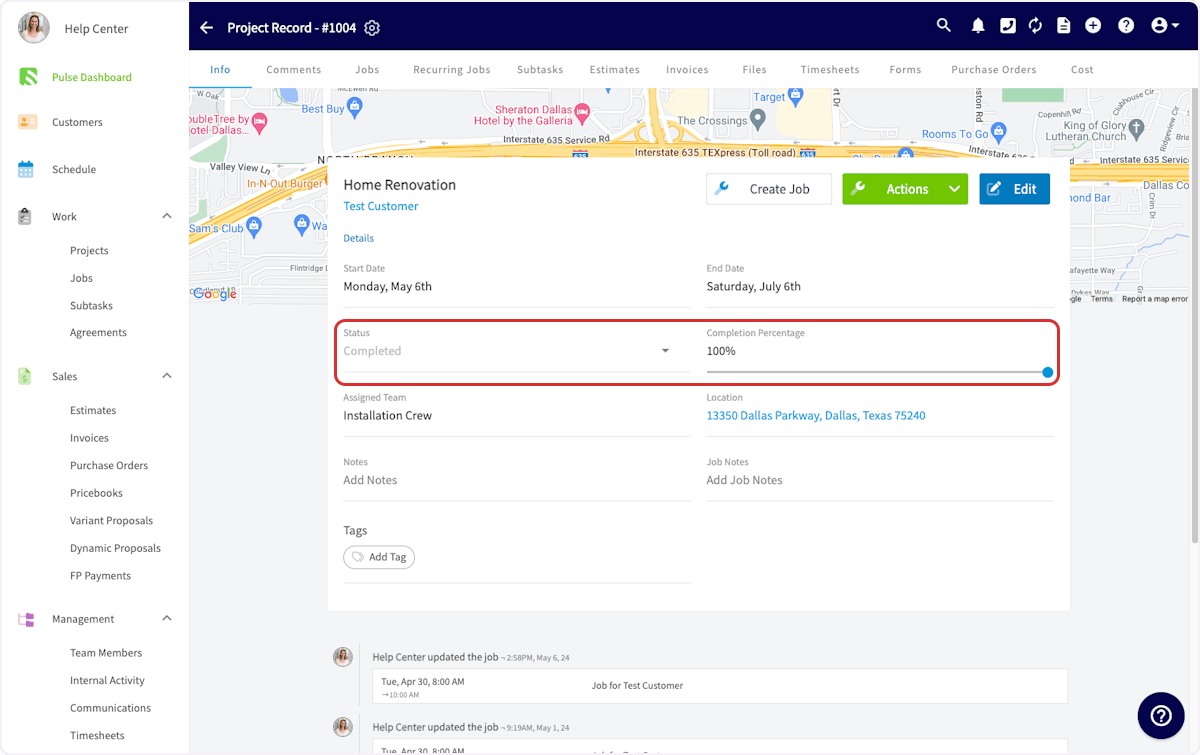Open Subtasks in the sidebar

click(91, 305)
